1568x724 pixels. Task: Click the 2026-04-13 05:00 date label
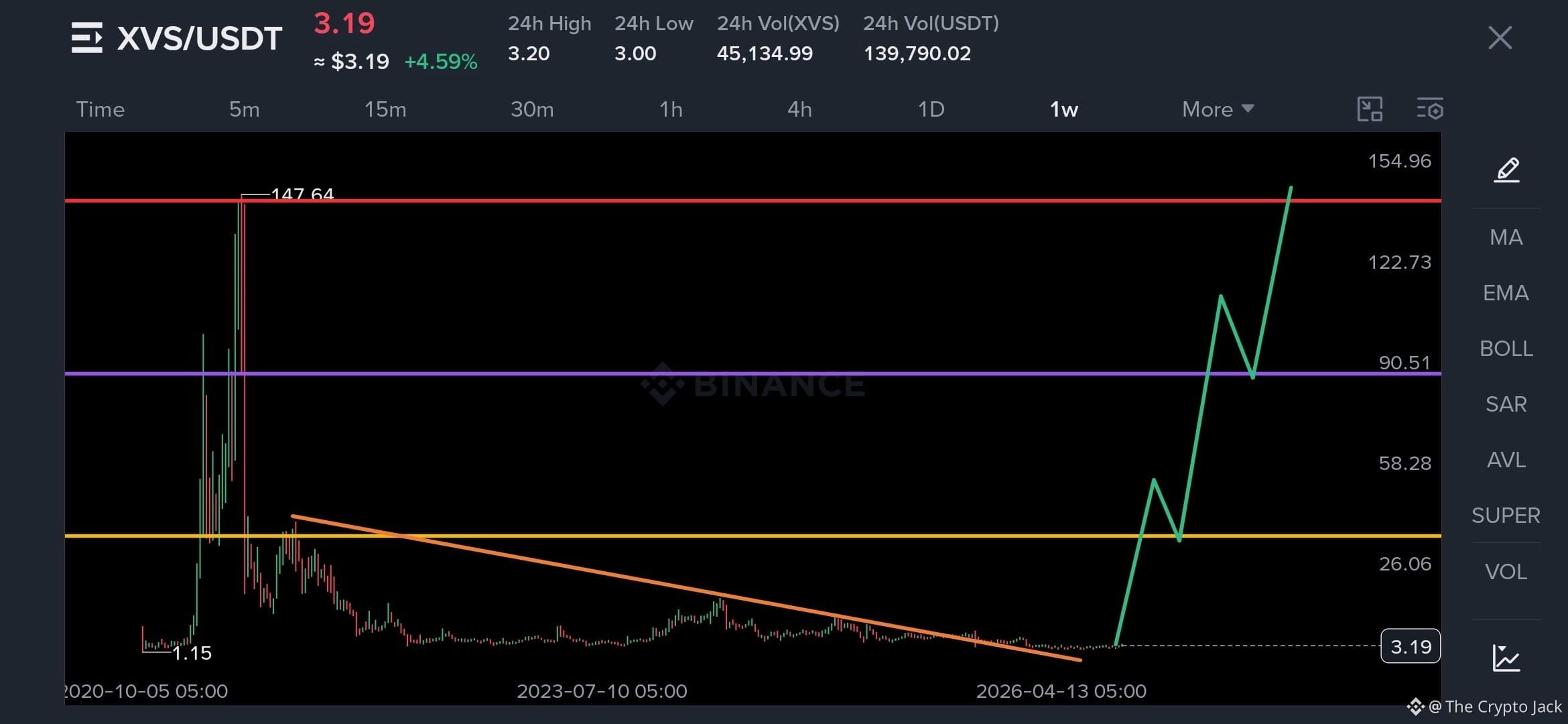1061,691
